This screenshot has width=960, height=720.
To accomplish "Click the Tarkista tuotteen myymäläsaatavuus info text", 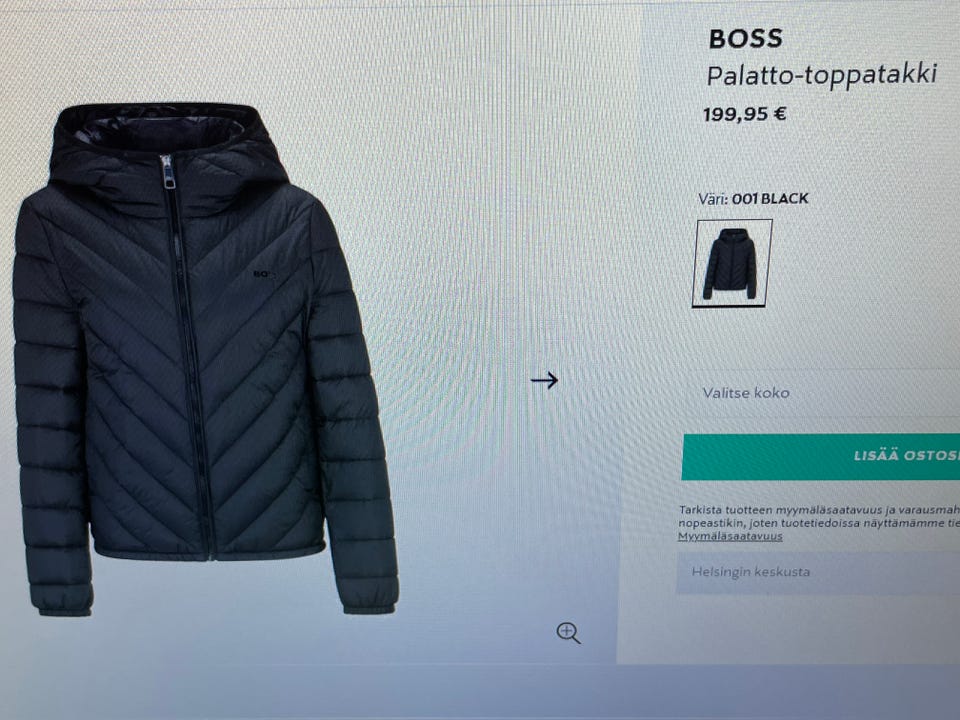I will [819, 516].
